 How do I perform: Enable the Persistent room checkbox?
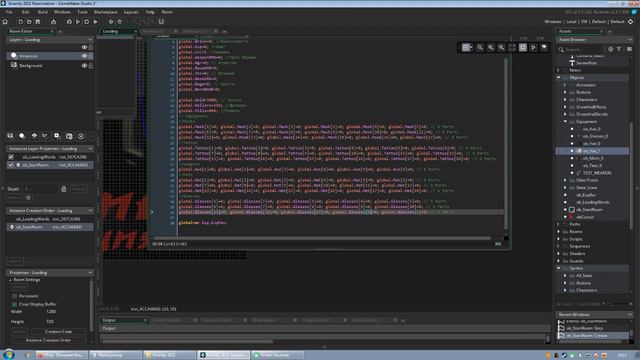[15, 296]
